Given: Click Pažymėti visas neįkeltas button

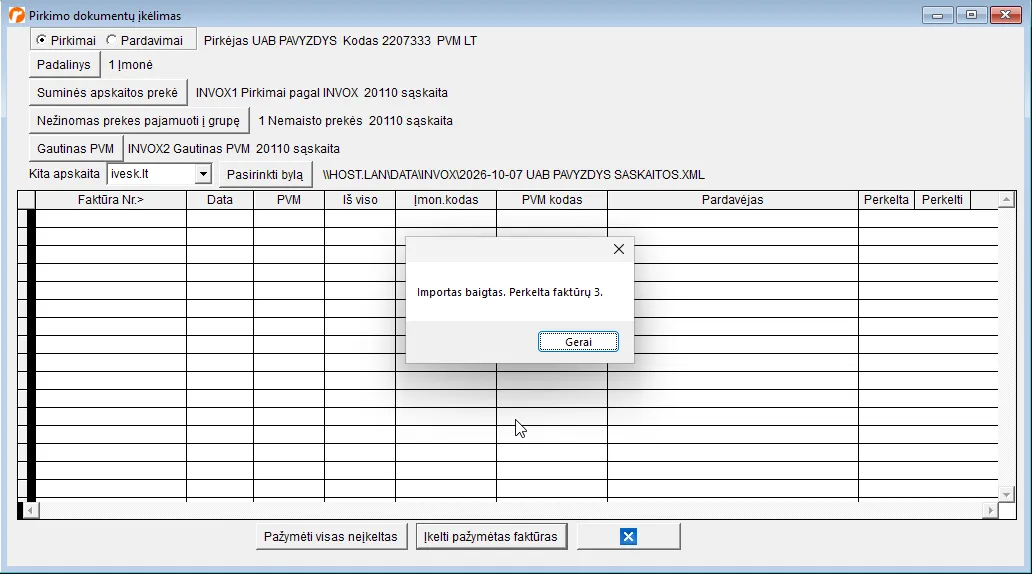Looking at the screenshot, I should point(331,536).
